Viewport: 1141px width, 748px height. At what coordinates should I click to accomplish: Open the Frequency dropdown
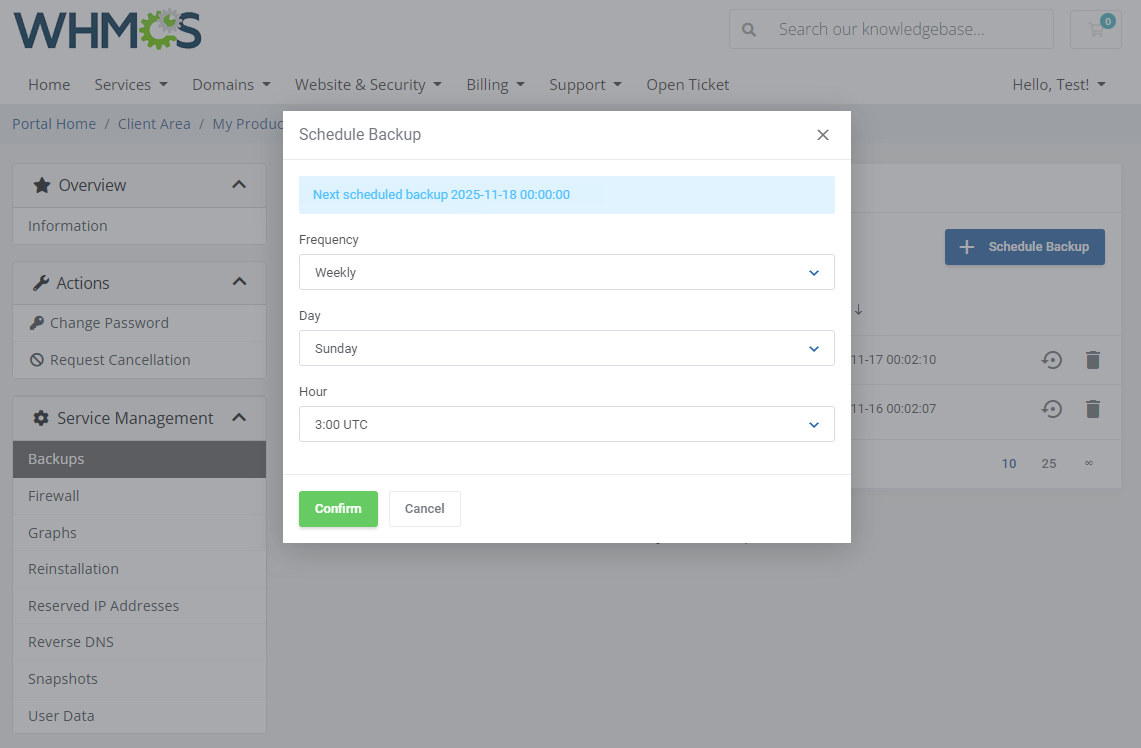click(567, 272)
